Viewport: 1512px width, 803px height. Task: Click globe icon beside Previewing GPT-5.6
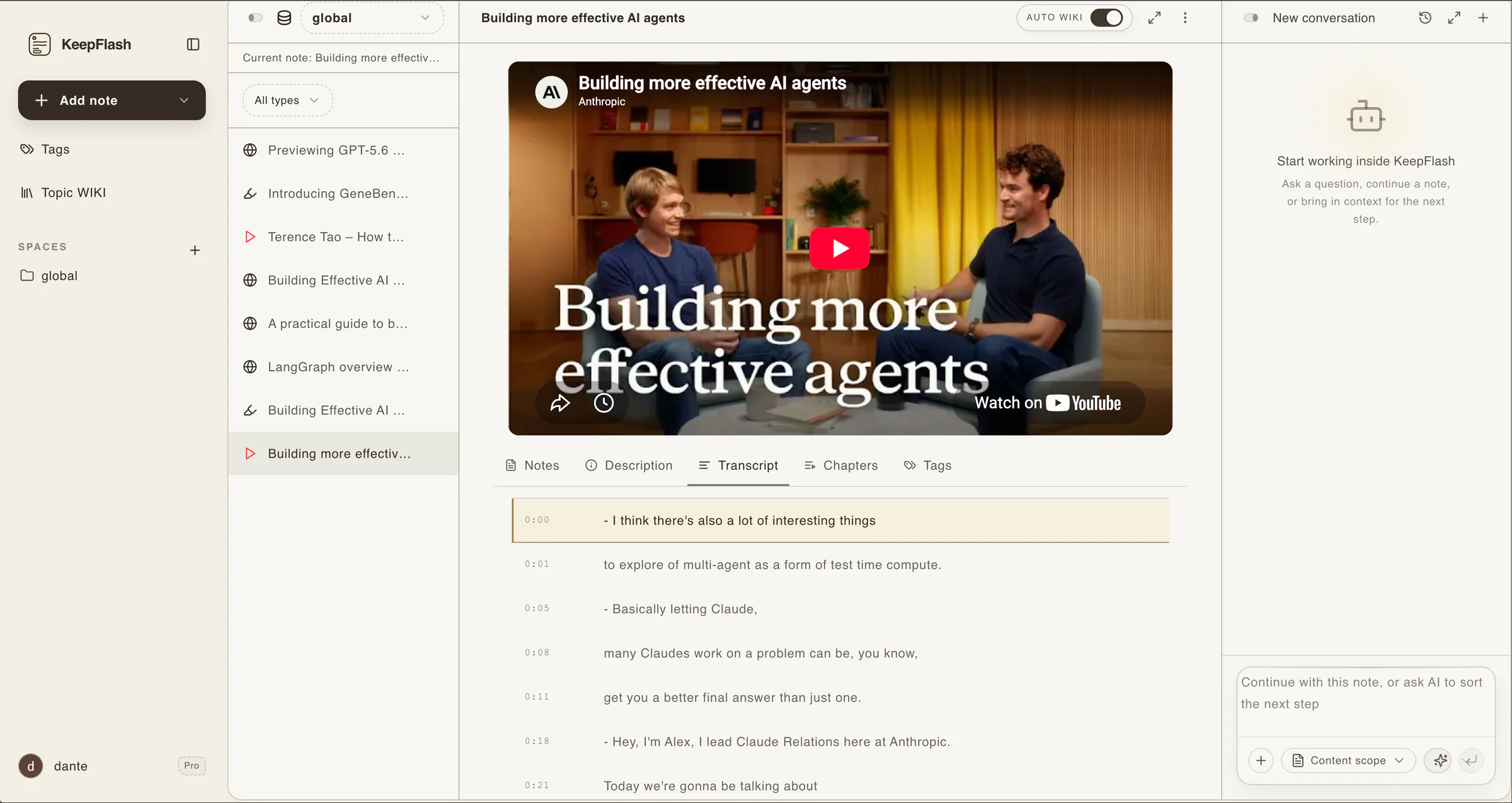tap(250, 150)
